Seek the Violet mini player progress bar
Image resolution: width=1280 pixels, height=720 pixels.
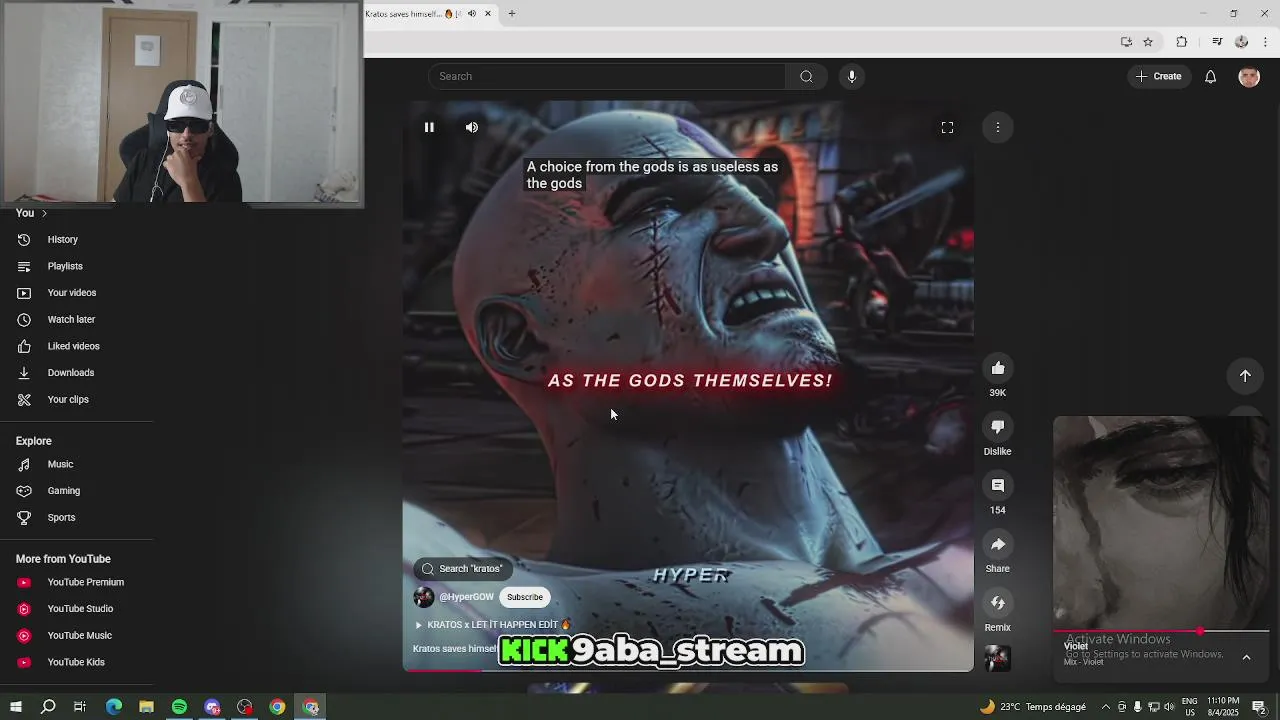pyautogui.click(x=1161, y=632)
